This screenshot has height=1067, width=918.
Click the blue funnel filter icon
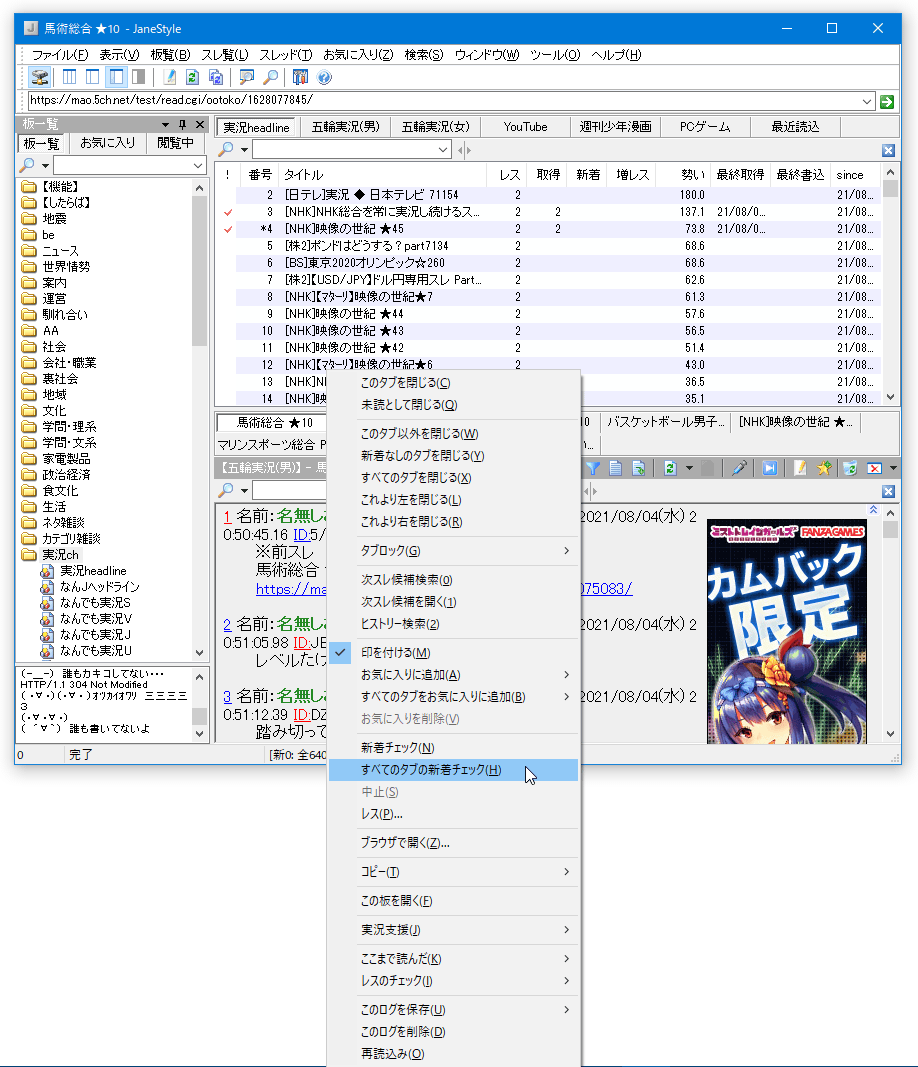click(593, 468)
